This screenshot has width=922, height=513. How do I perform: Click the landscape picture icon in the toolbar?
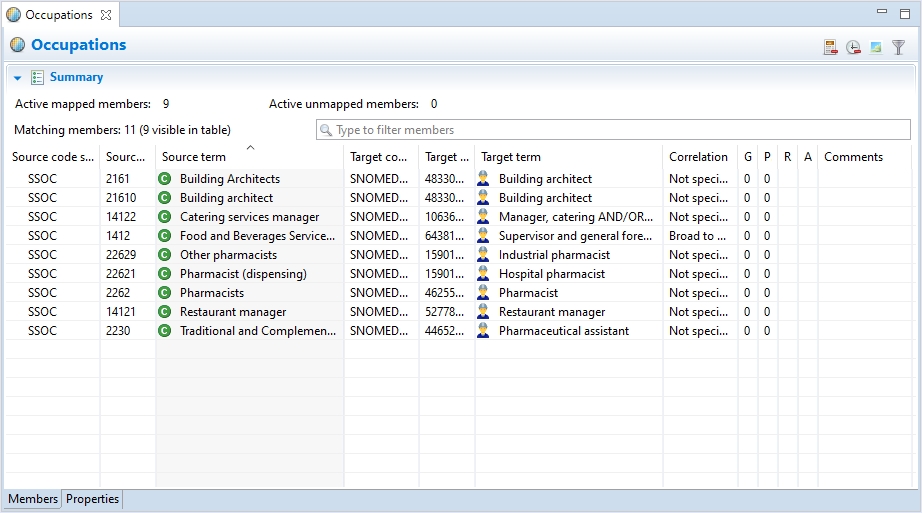click(876, 47)
